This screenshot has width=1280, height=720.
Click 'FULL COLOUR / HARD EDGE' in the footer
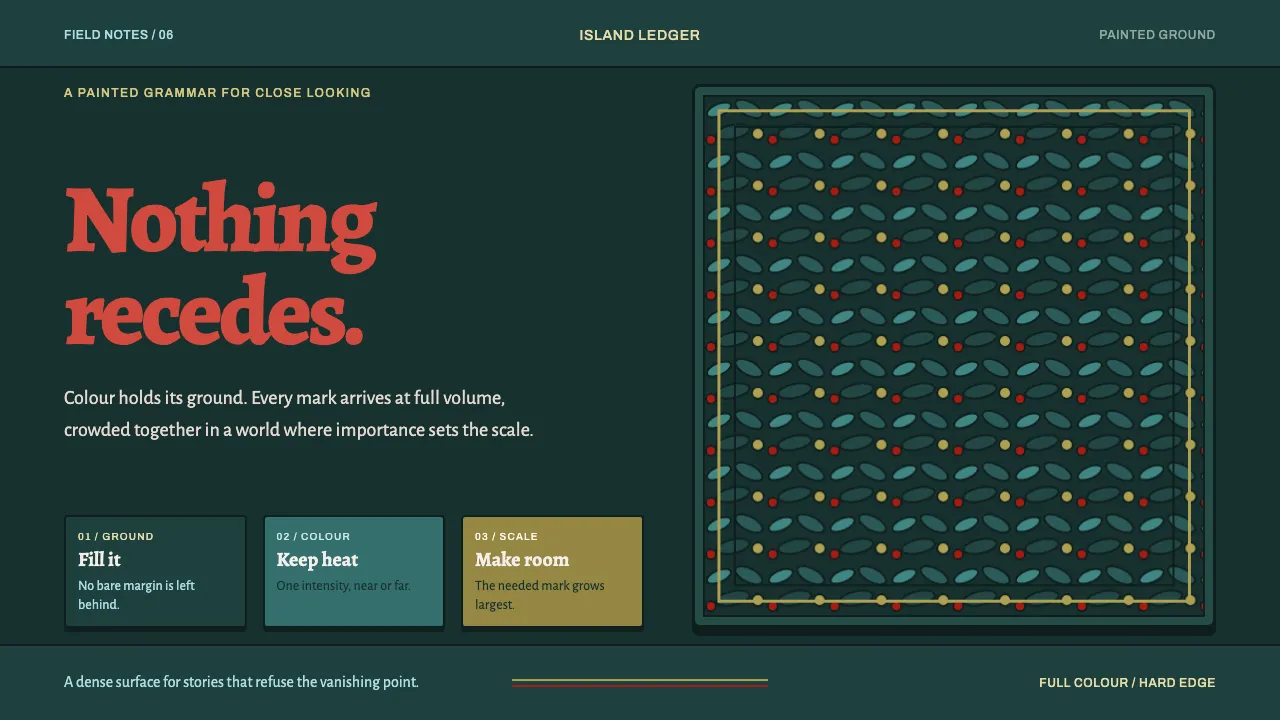coord(1127,683)
